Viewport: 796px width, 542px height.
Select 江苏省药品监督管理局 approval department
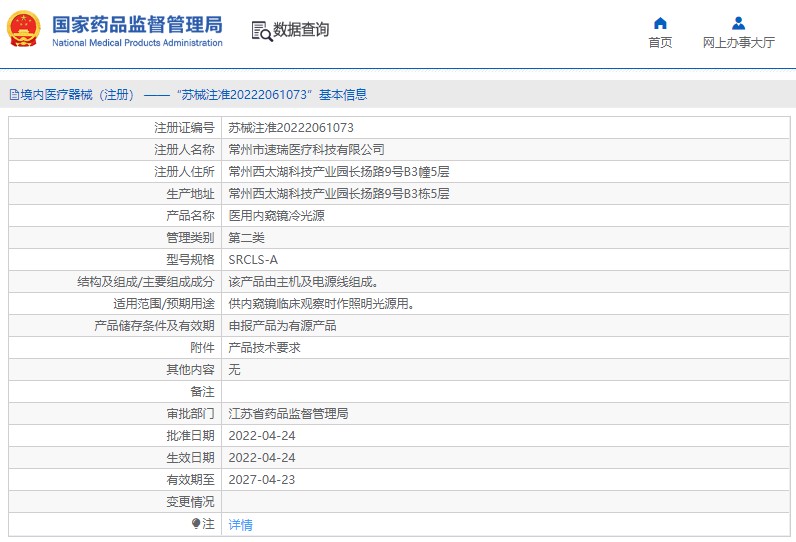[x=288, y=414]
